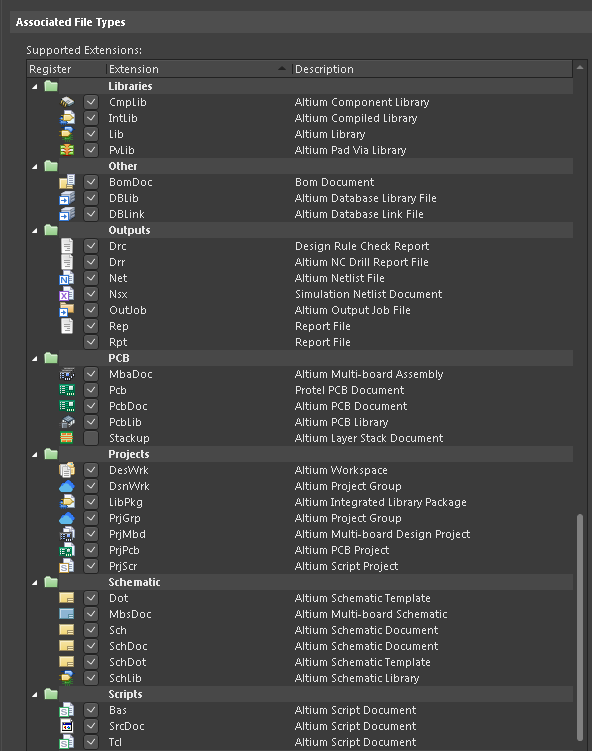
Task: Click the MbaDoc multi-board assembly icon
Action: point(67,374)
